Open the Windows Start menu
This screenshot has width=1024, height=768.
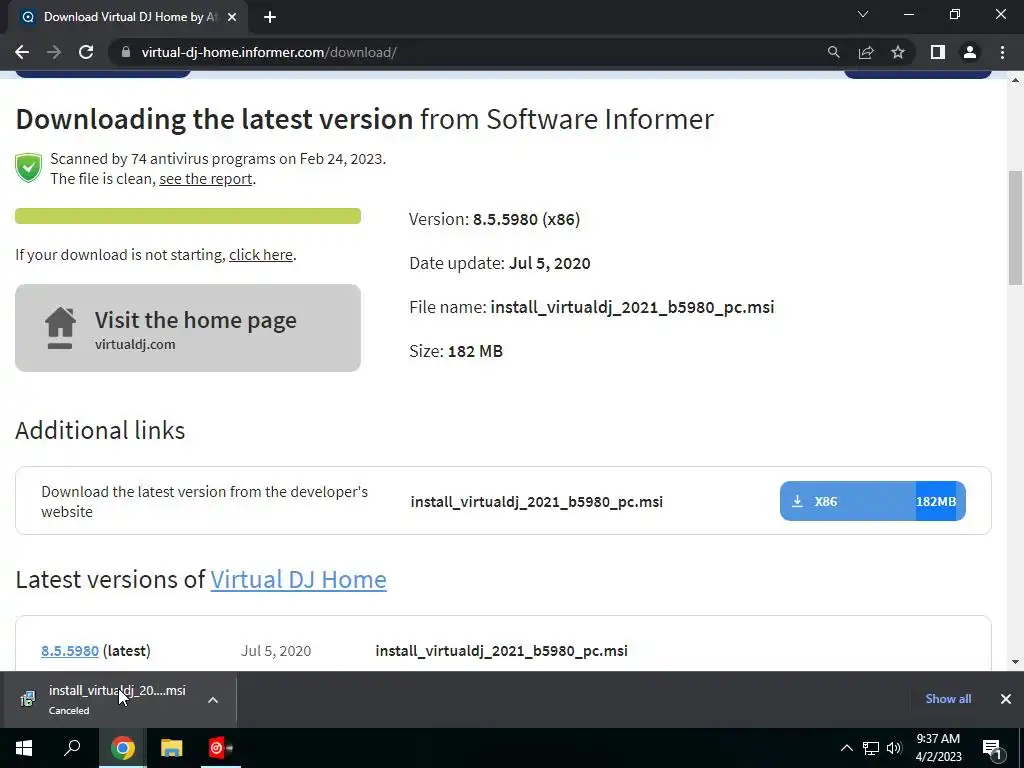point(24,748)
